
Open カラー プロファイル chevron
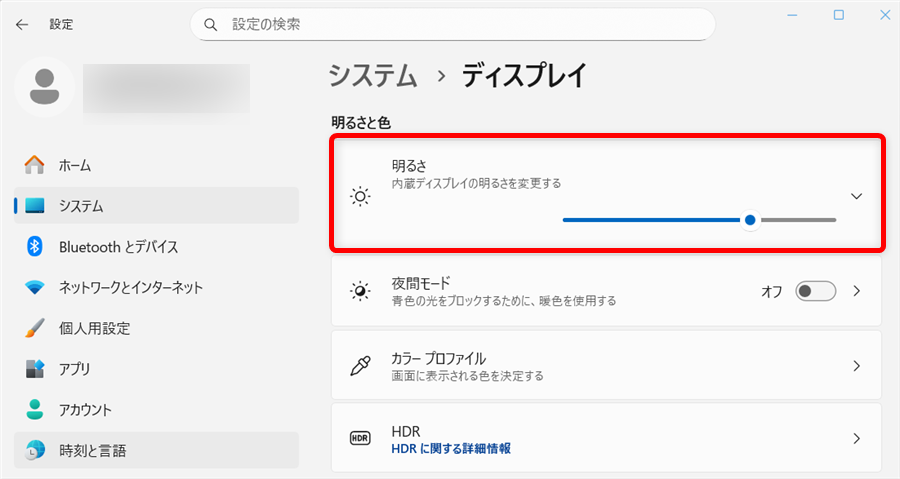856,365
